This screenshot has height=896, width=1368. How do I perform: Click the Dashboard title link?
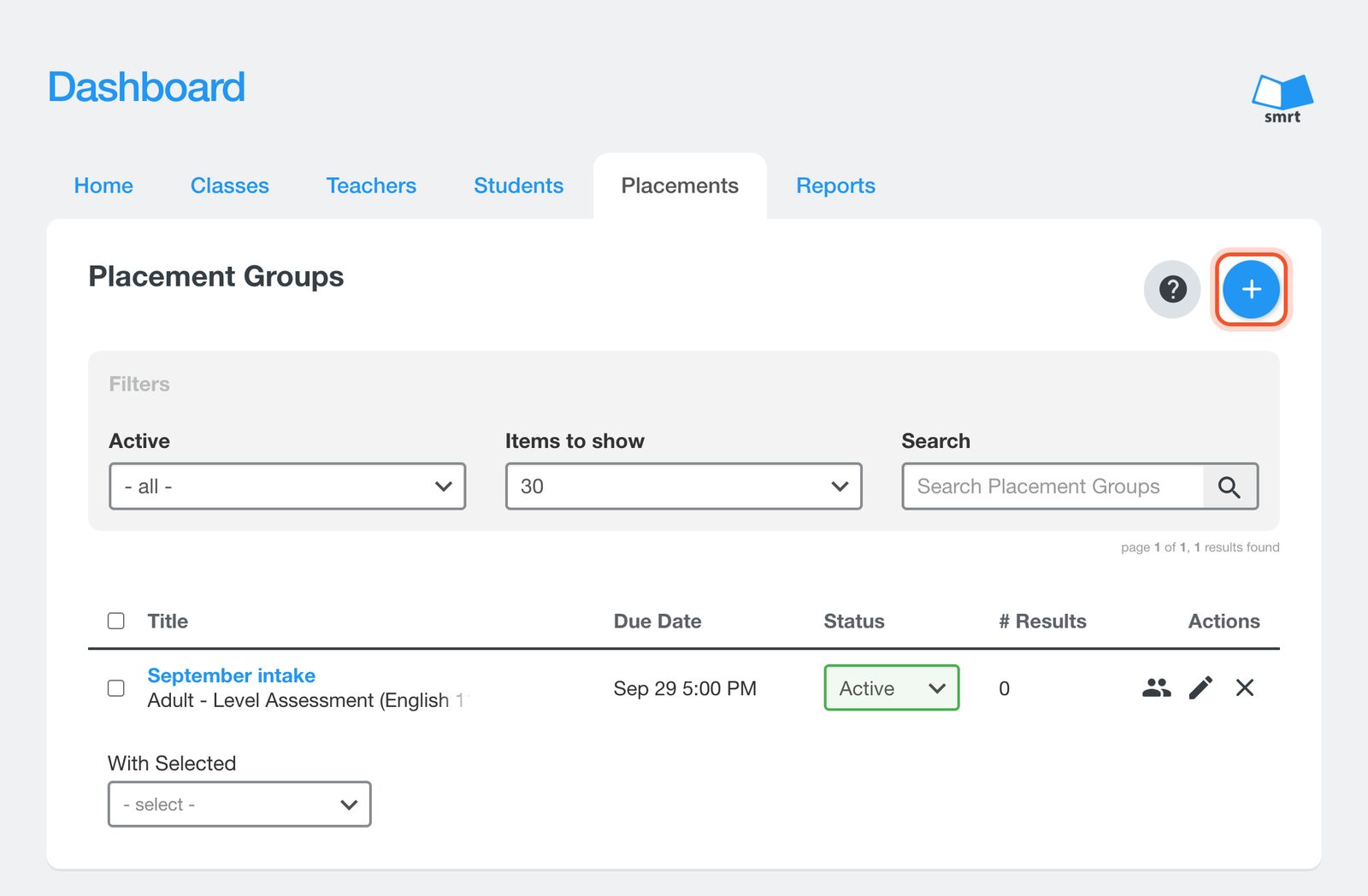[146, 87]
